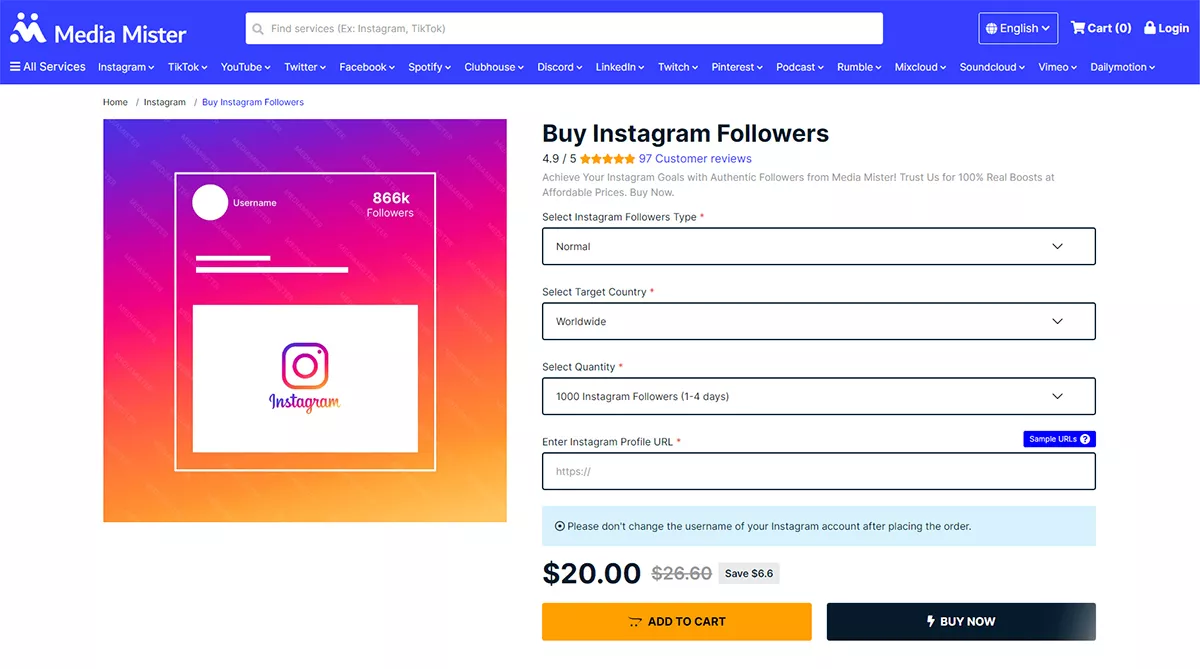Open the 97 Customer reviews link
Image resolution: width=1200 pixels, height=669 pixels.
[695, 159]
